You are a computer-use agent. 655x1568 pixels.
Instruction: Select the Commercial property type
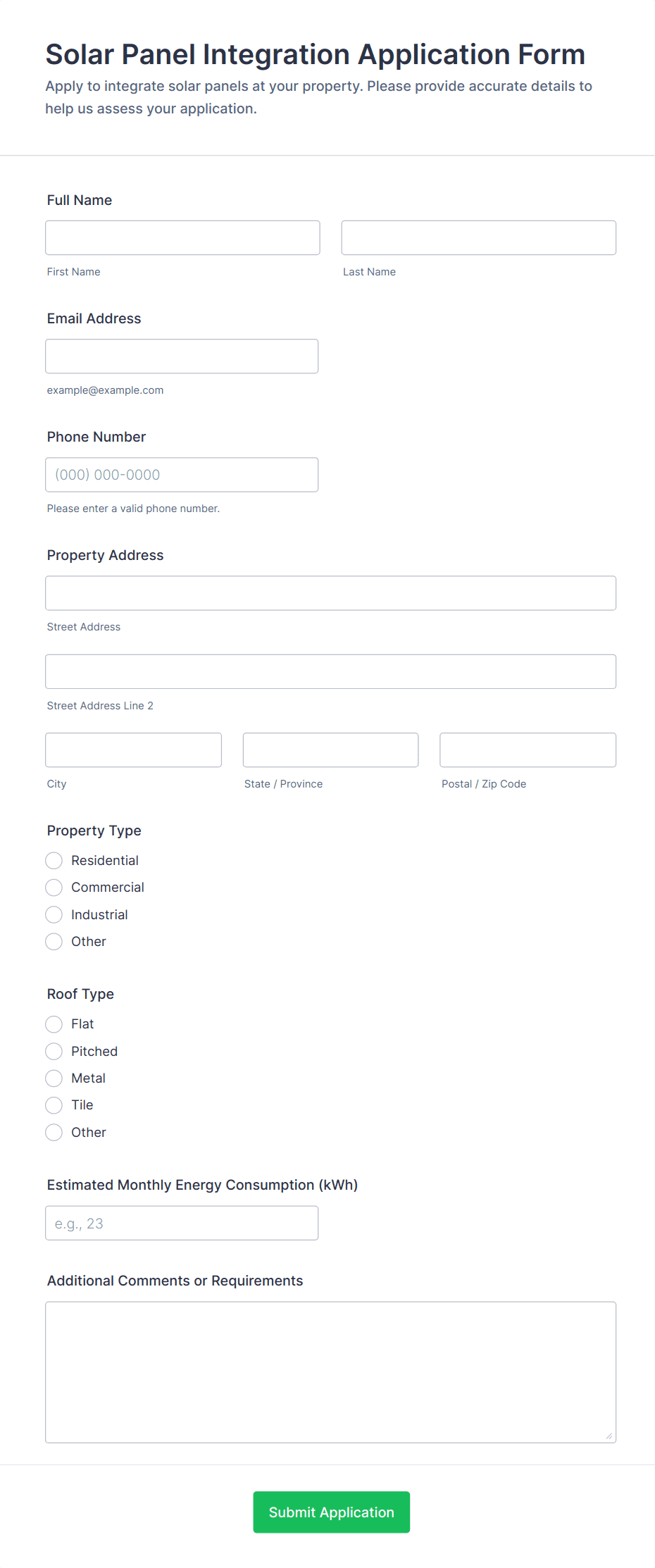click(54, 887)
